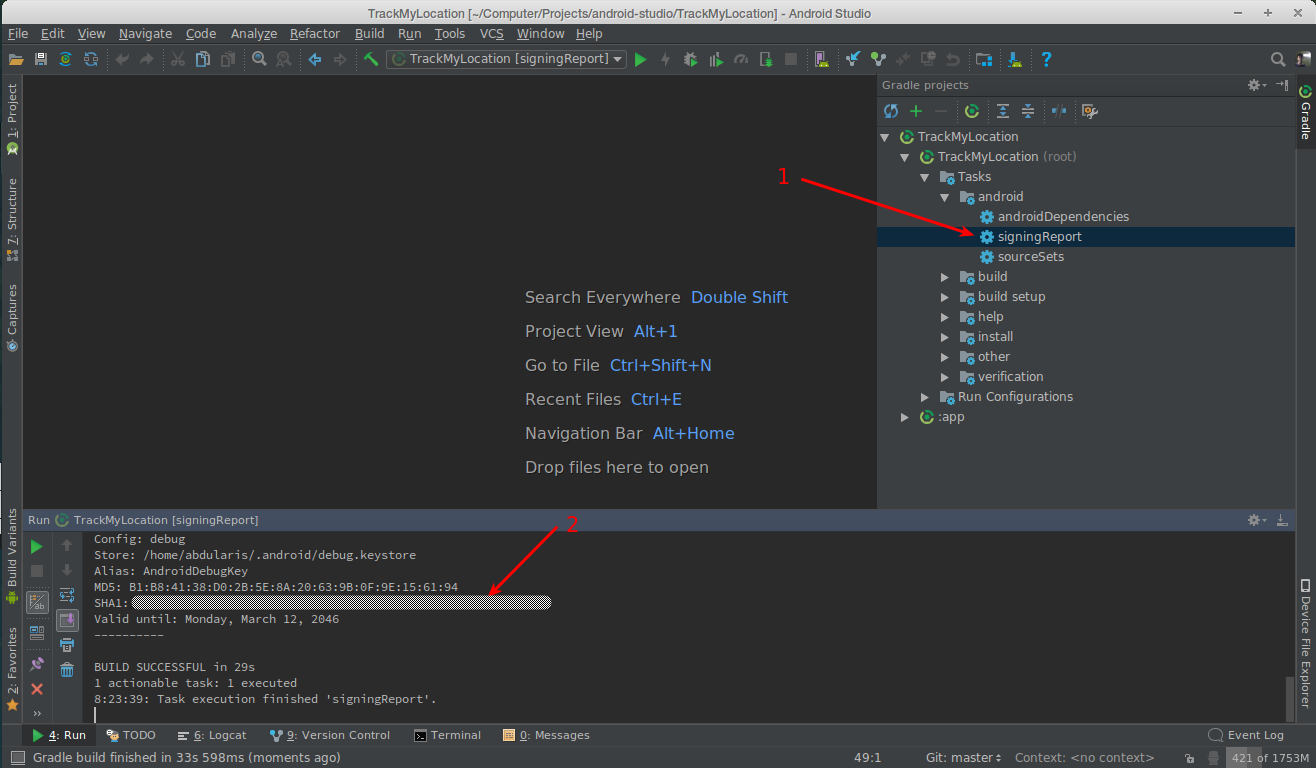
Task: Open the Analyze menu
Action: click(254, 33)
